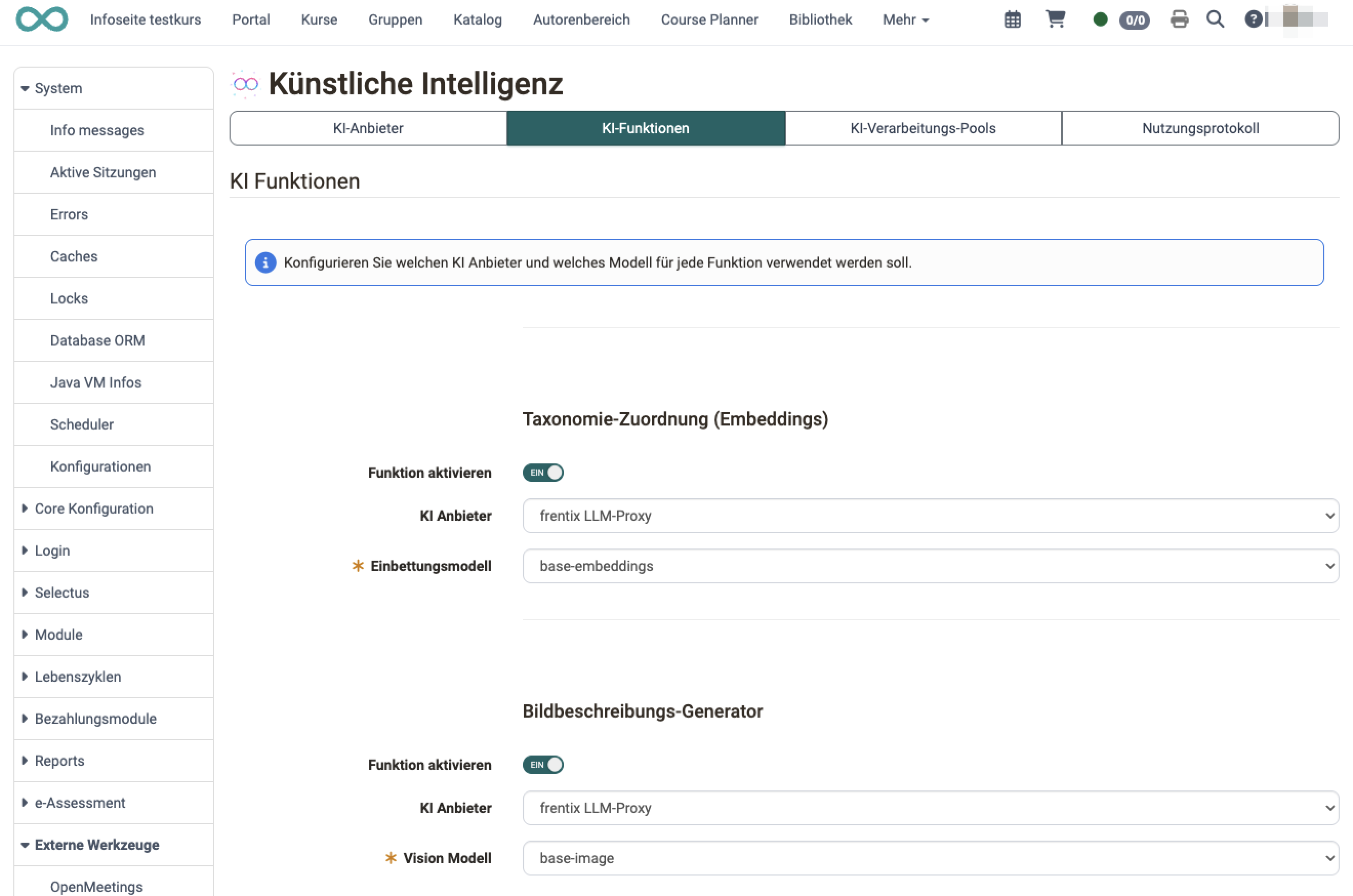Open the Autorenbereich
Screen dimensions: 1353x896
point(581,19)
